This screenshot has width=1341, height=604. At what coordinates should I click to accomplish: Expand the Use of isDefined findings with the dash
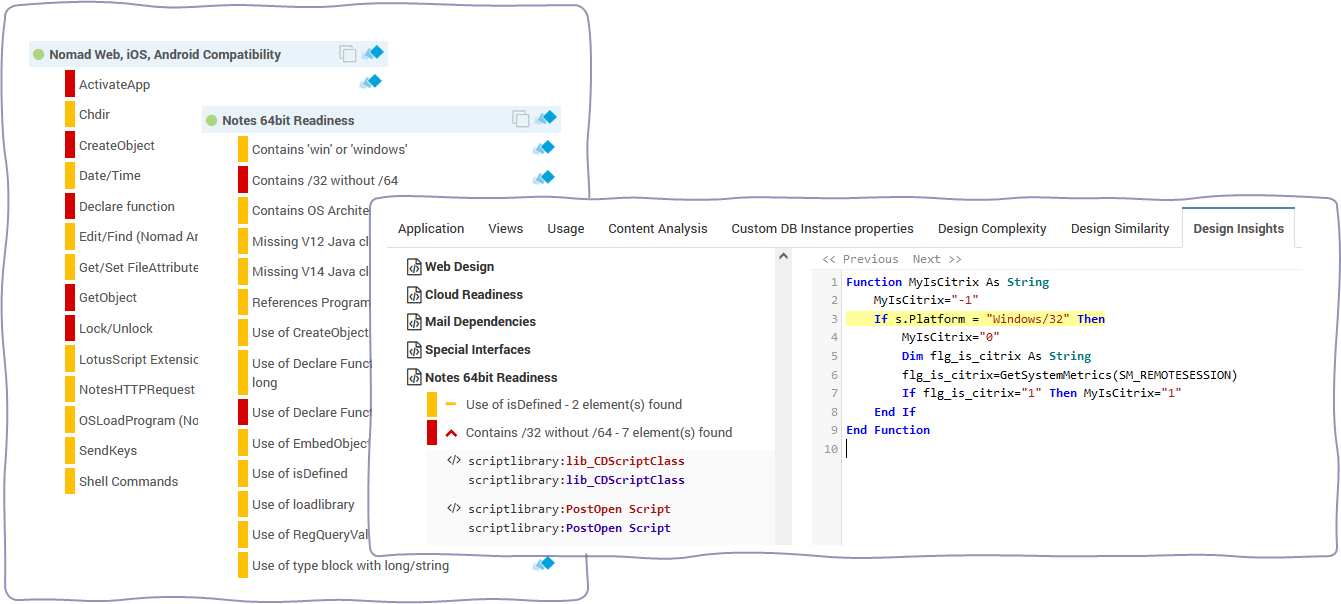click(x=451, y=405)
